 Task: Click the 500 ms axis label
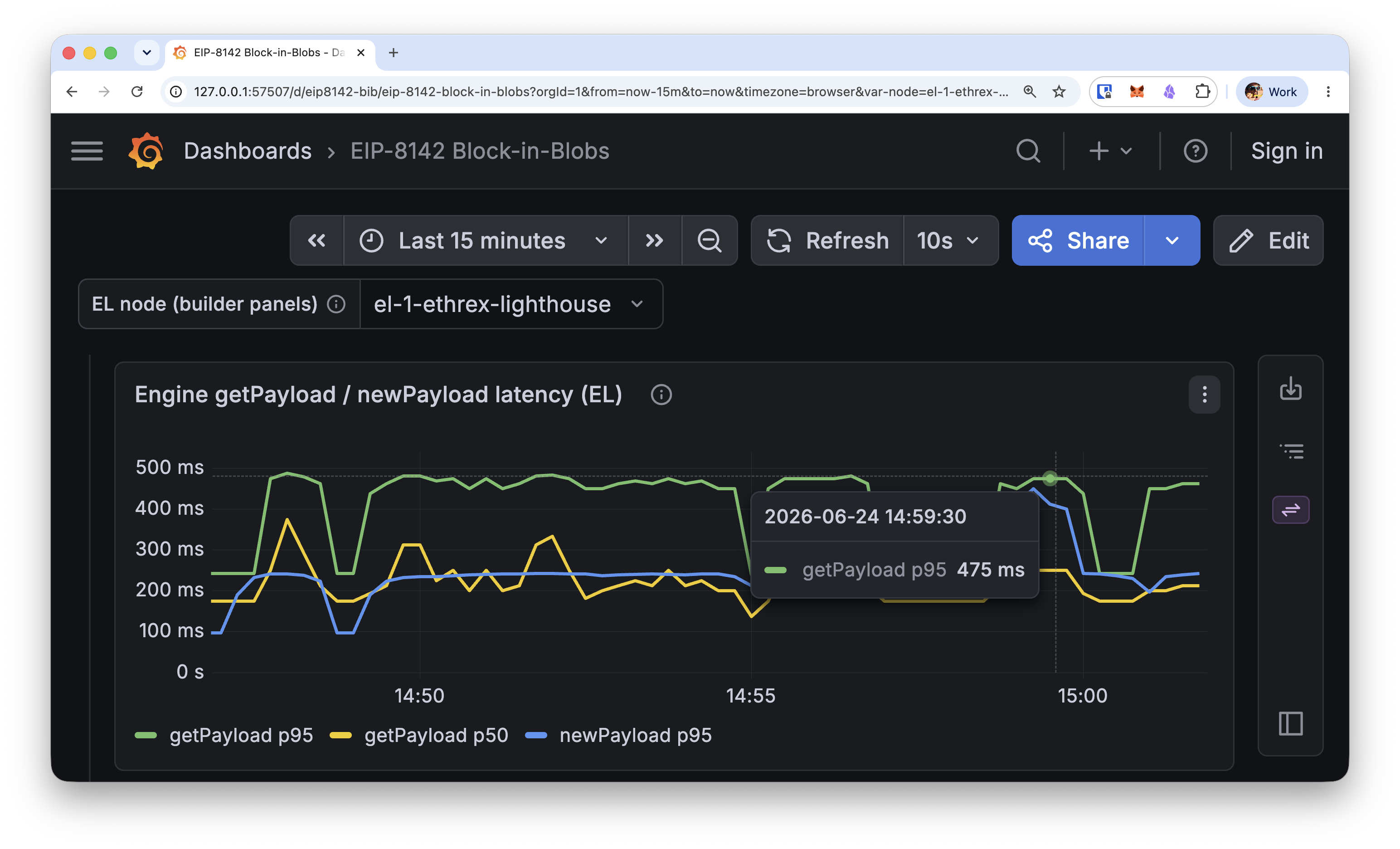[169, 467]
